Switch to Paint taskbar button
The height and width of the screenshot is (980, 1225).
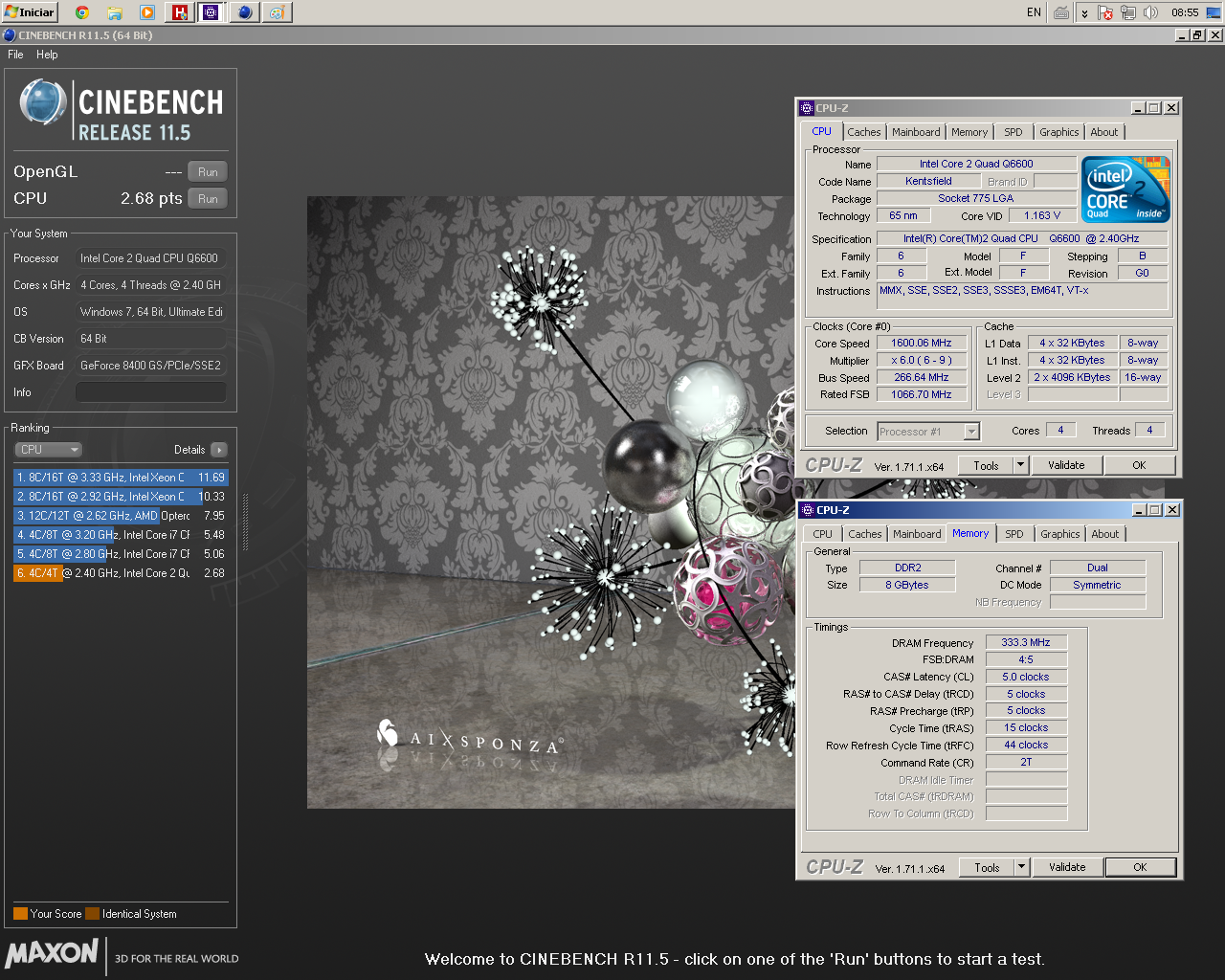[x=277, y=12]
